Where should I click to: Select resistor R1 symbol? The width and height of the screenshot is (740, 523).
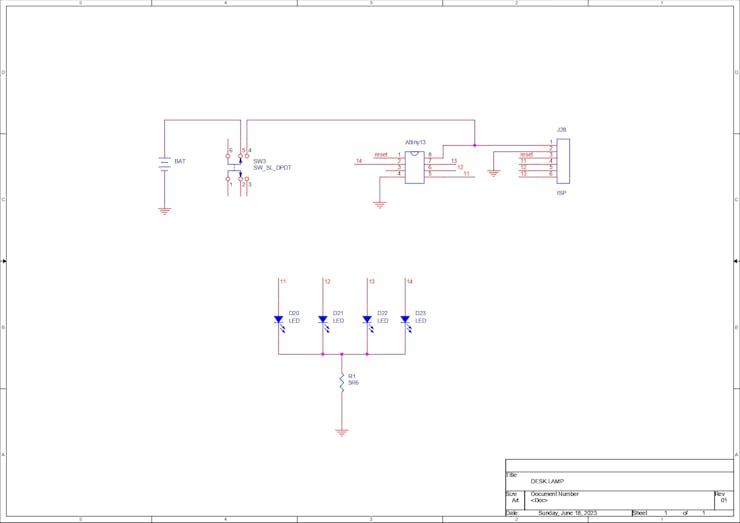tap(342, 382)
